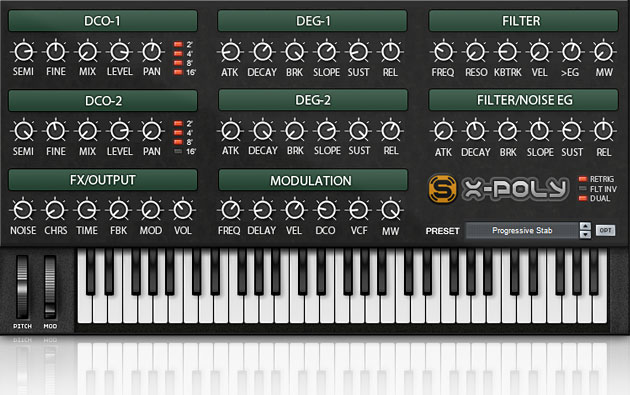Toggle the DCO-2 4' octave LED
Image resolution: width=630 pixels, height=395 pixels.
(178, 133)
